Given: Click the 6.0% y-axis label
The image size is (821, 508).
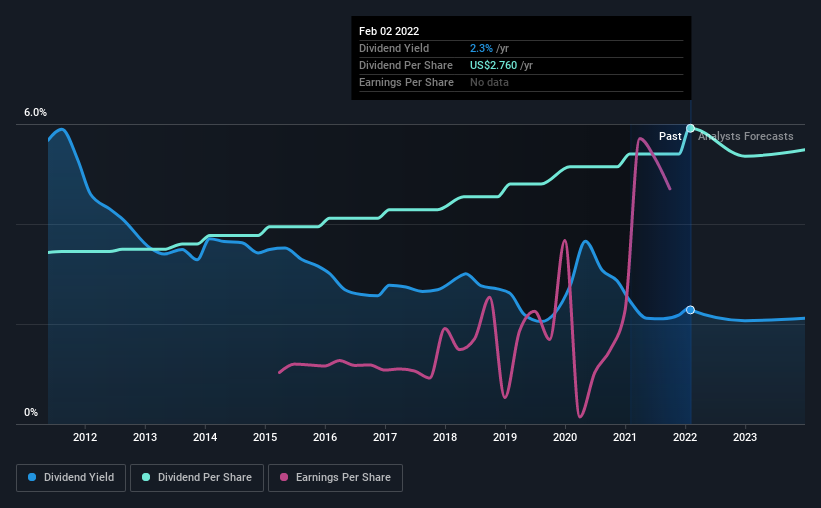Looking at the screenshot, I should click(35, 113).
